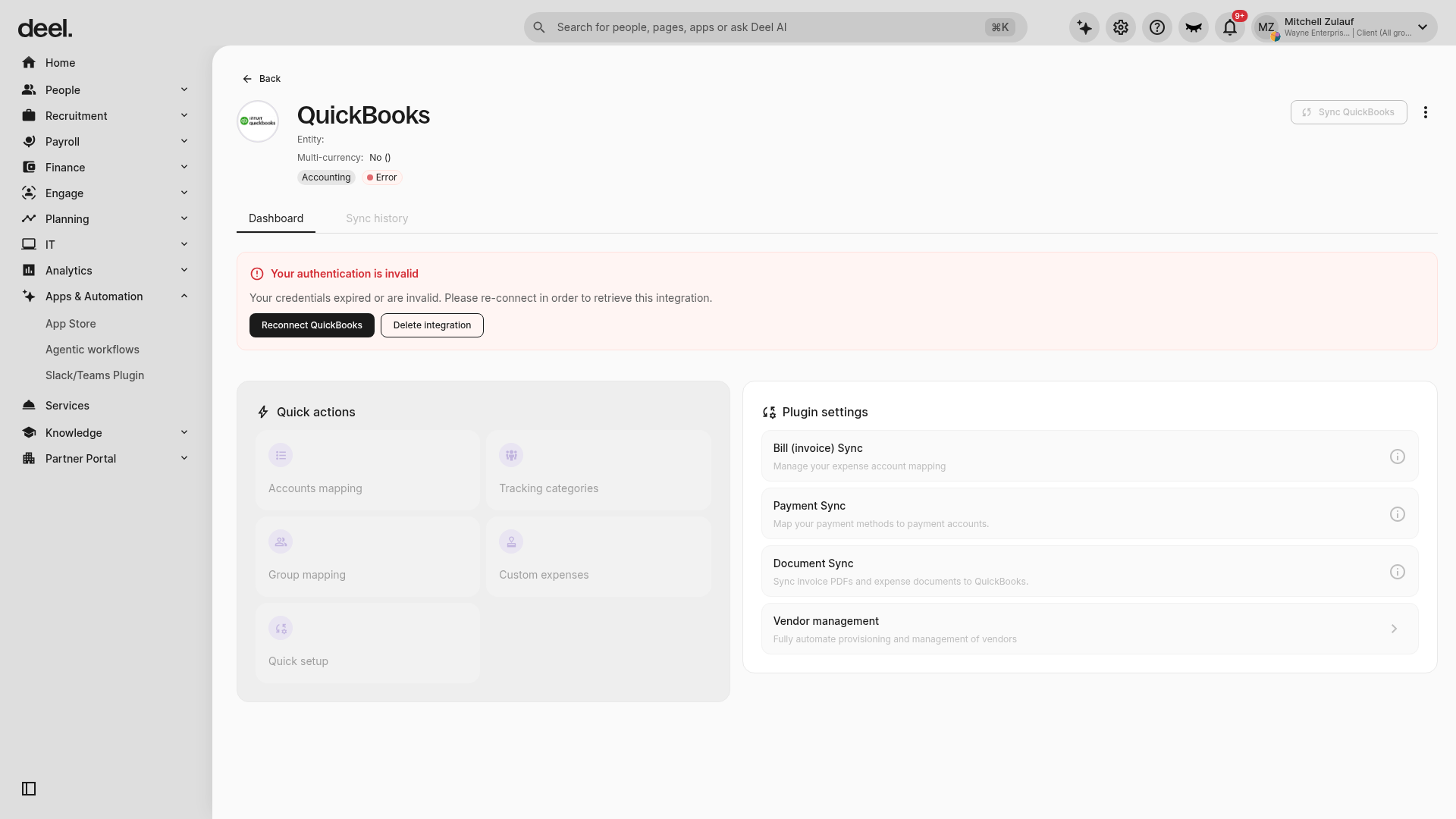
Task: Open Vendor management settings chevron
Action: click(x=1394, y=629)
